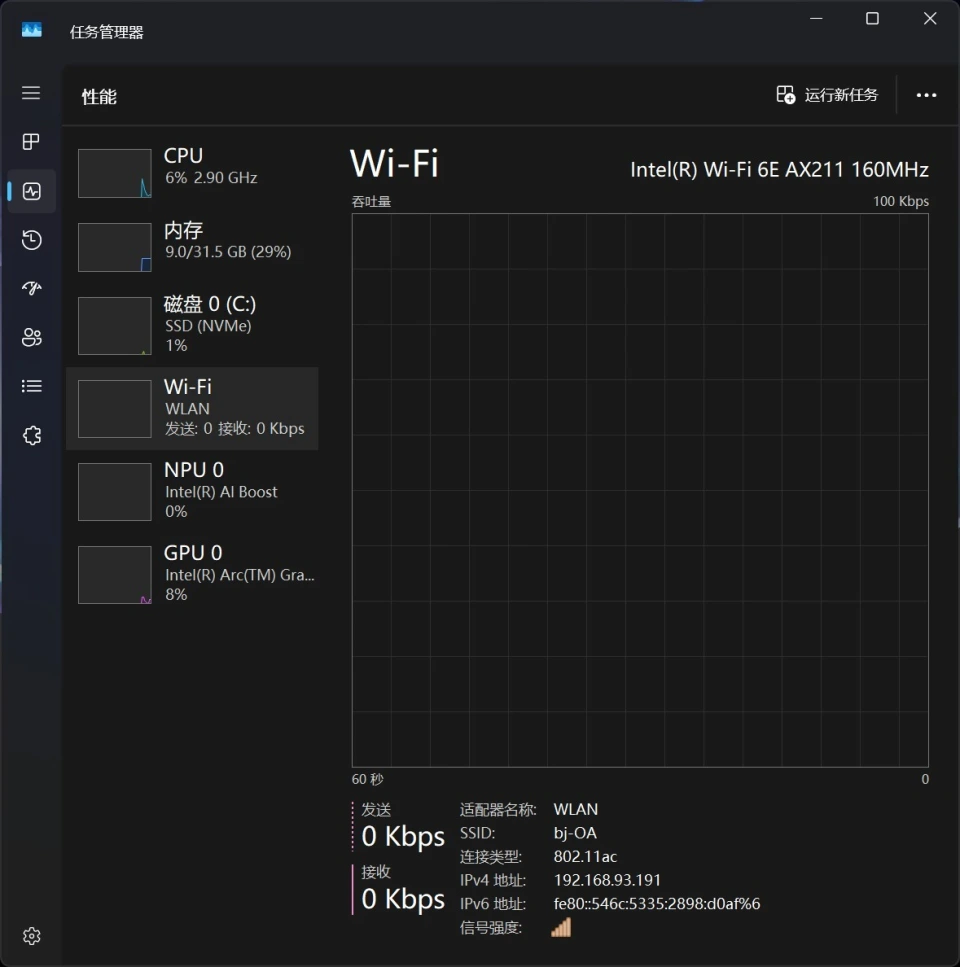Screen dimensions: 960x967
Task: Open the App history page icon
Action: (31, 240)
